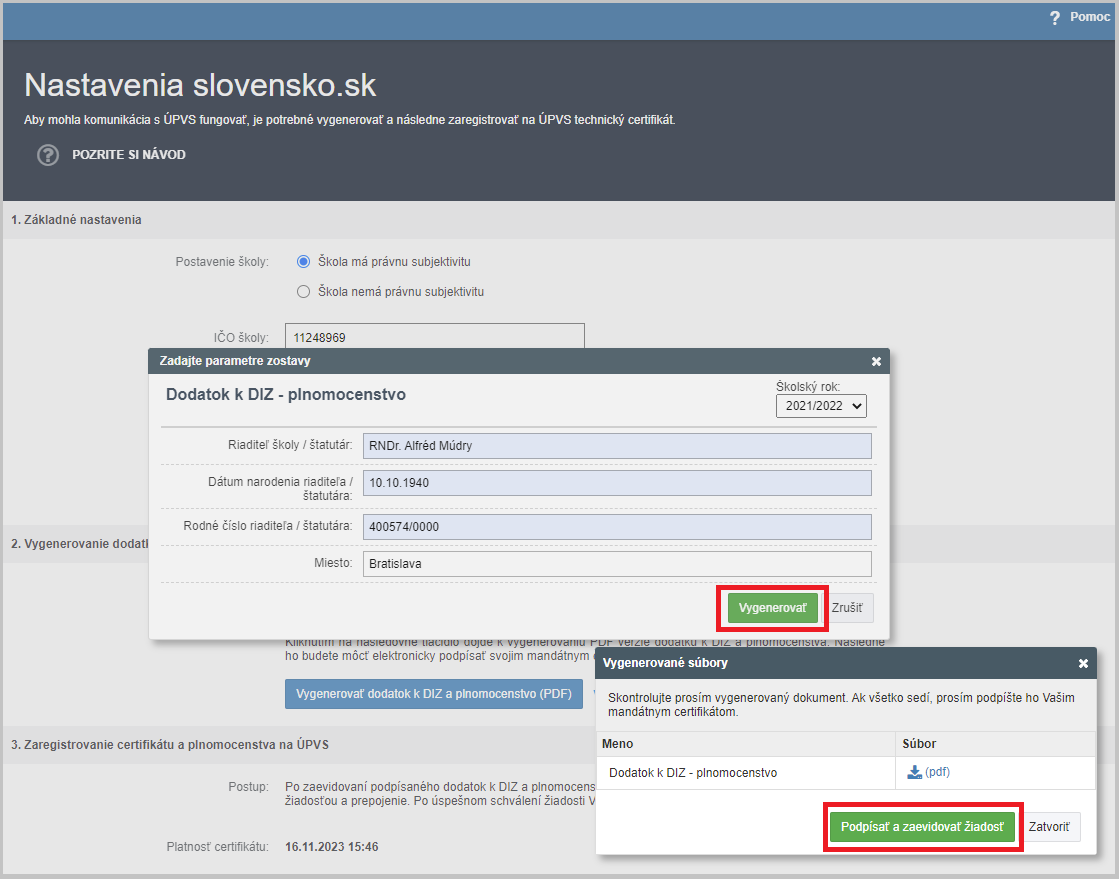Viewport: 1119px width, 879px height.
Task: Click the question mark icon beside Pozrite si návod
Action: 48,155
